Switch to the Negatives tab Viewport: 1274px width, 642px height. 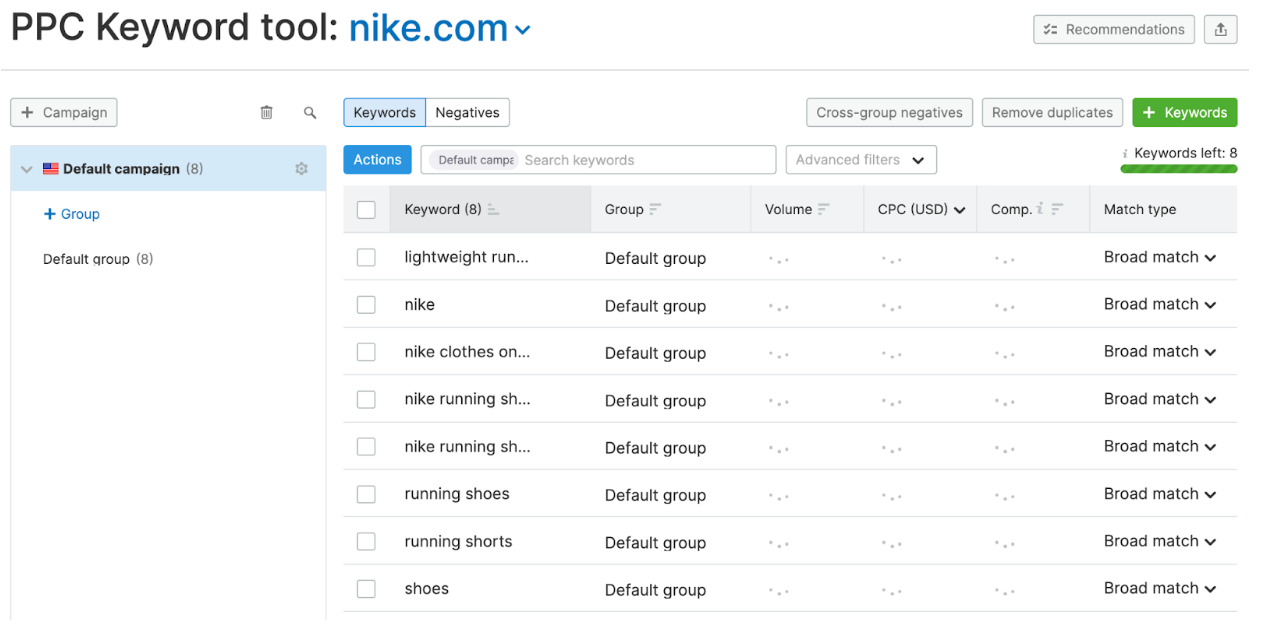click(467, 112)
